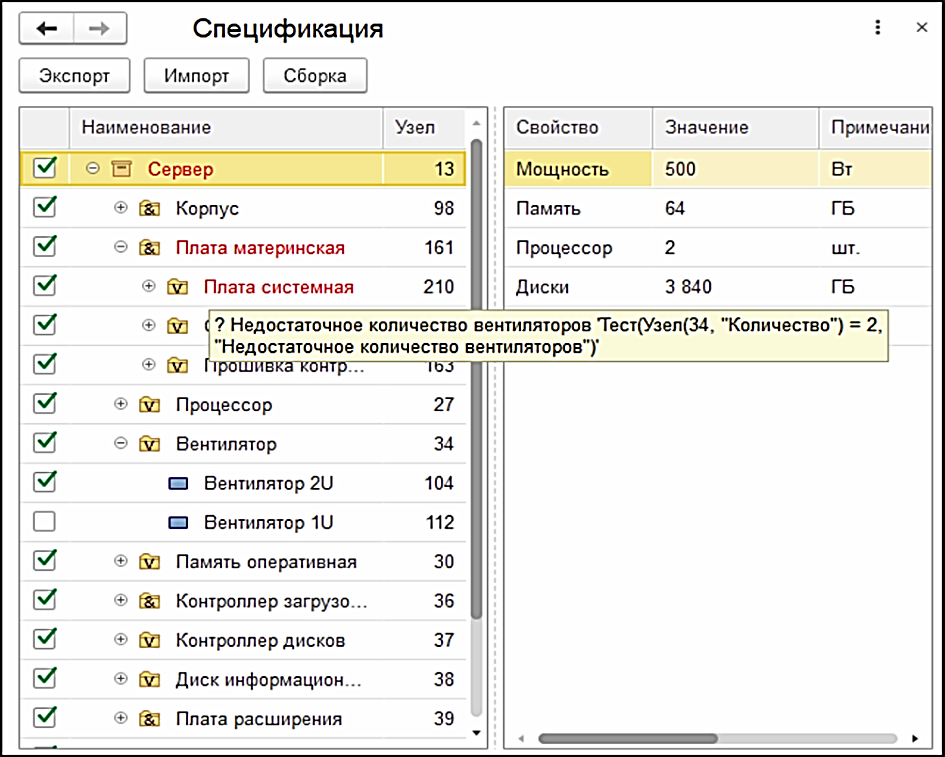Viewport: 945px width, 757px height.
Task: Click the Наименование column header
Action: [x=146, y=128]
